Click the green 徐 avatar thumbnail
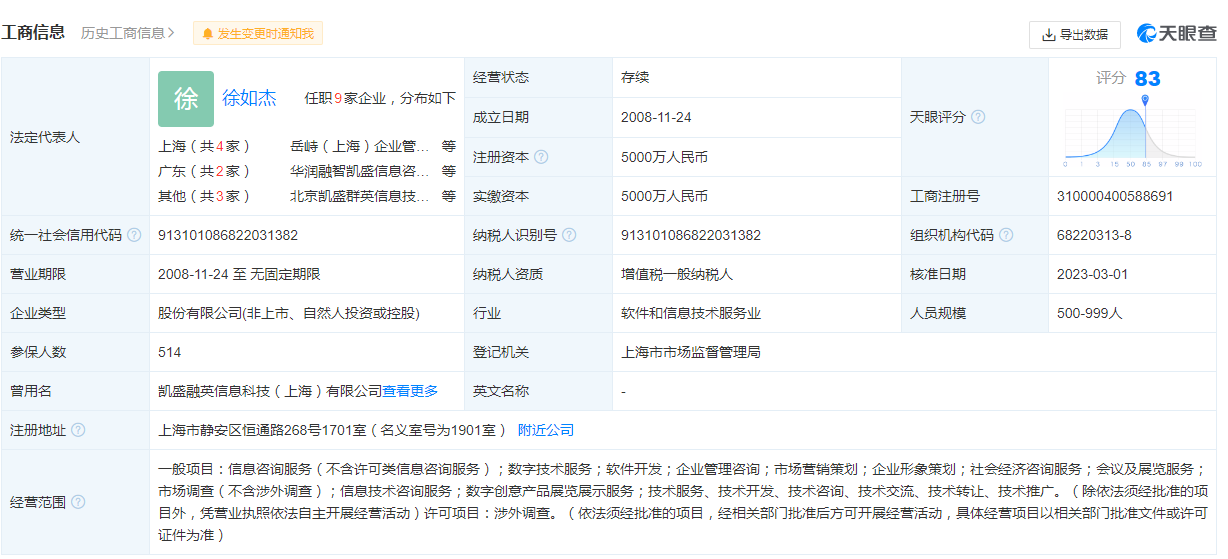Image resolution: width=1228 pixels, height=559 pixels. 186,98
